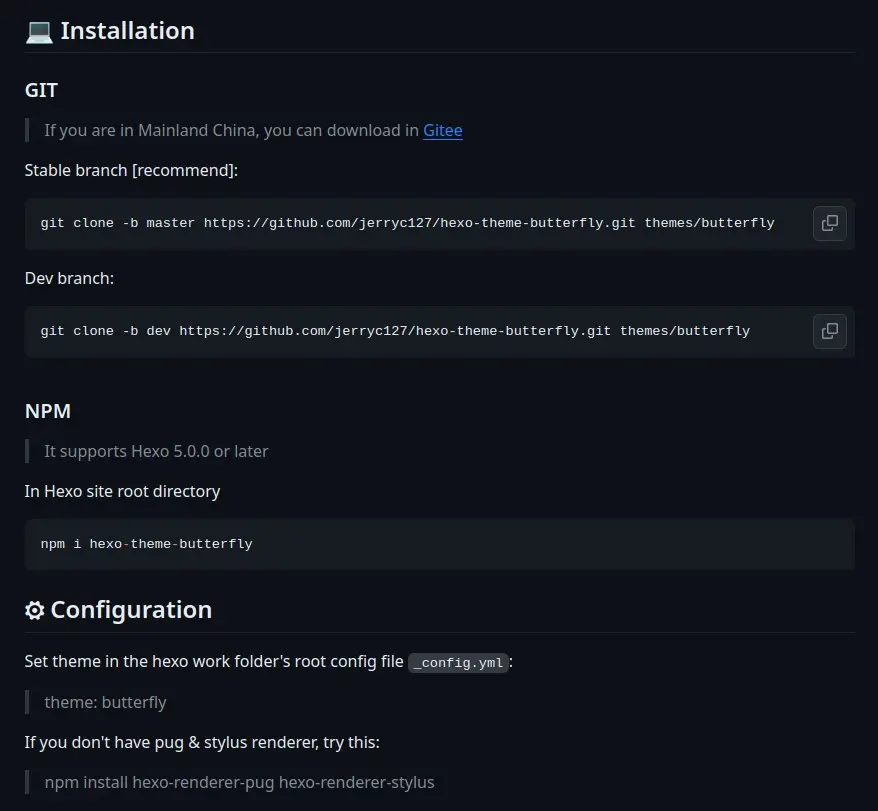Click the GIT subheading
The height and width of the screenshot is (811, 878).
pos(41,90)
